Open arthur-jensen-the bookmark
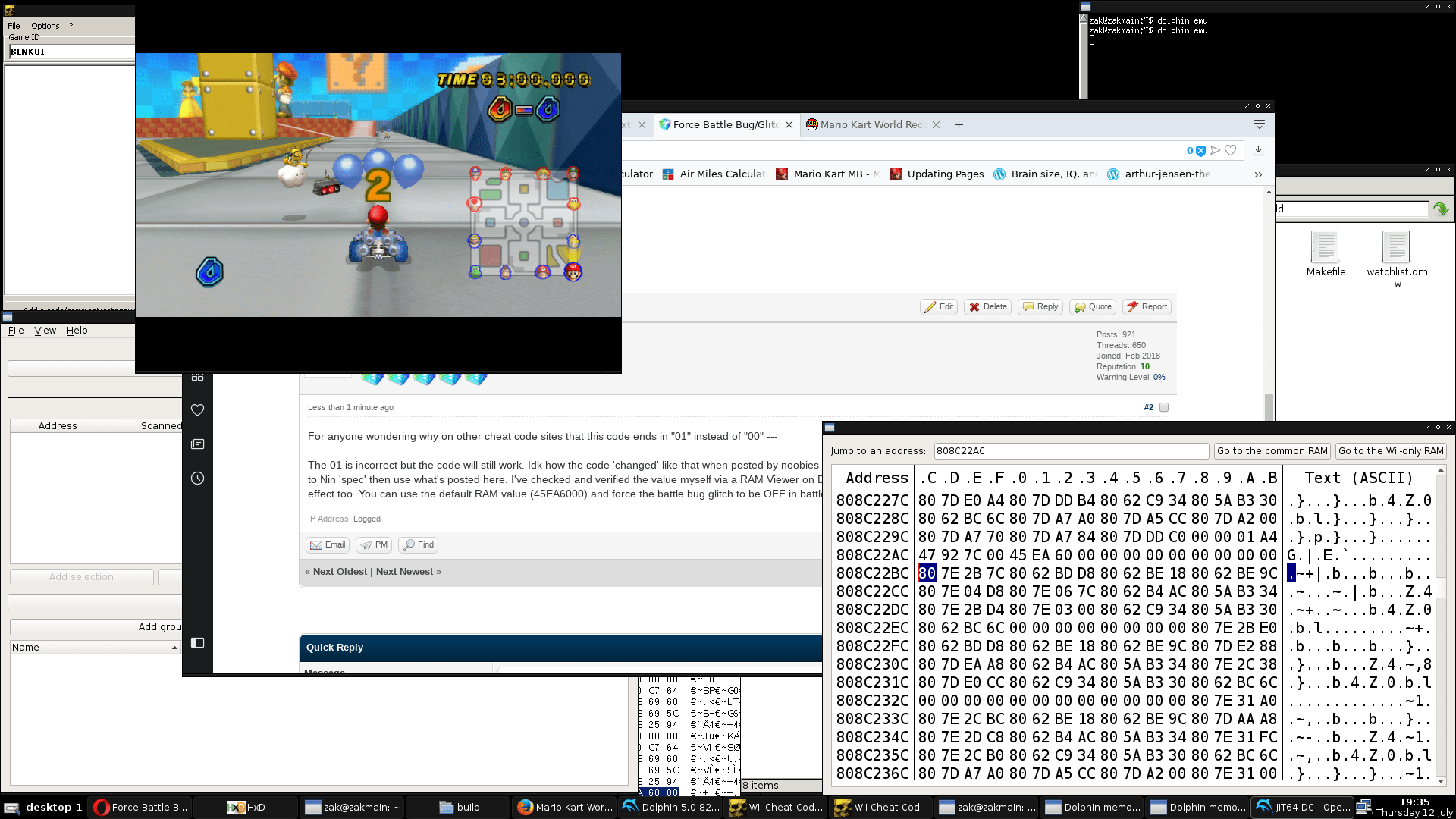This screenshot has width=1456, height=819. coord(1159,174)
